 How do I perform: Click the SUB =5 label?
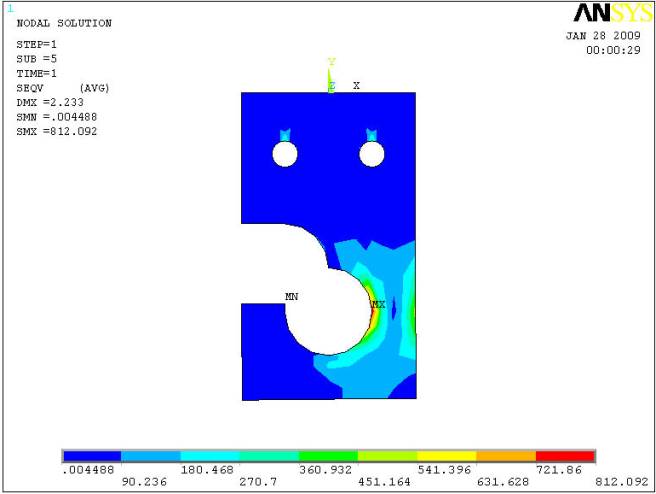[x=36, y=59]
